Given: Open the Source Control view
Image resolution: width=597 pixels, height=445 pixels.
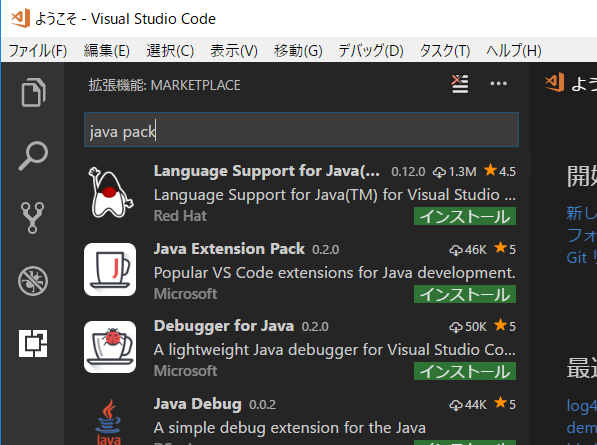Looking at the screenshot, I should tap(33, 218).
